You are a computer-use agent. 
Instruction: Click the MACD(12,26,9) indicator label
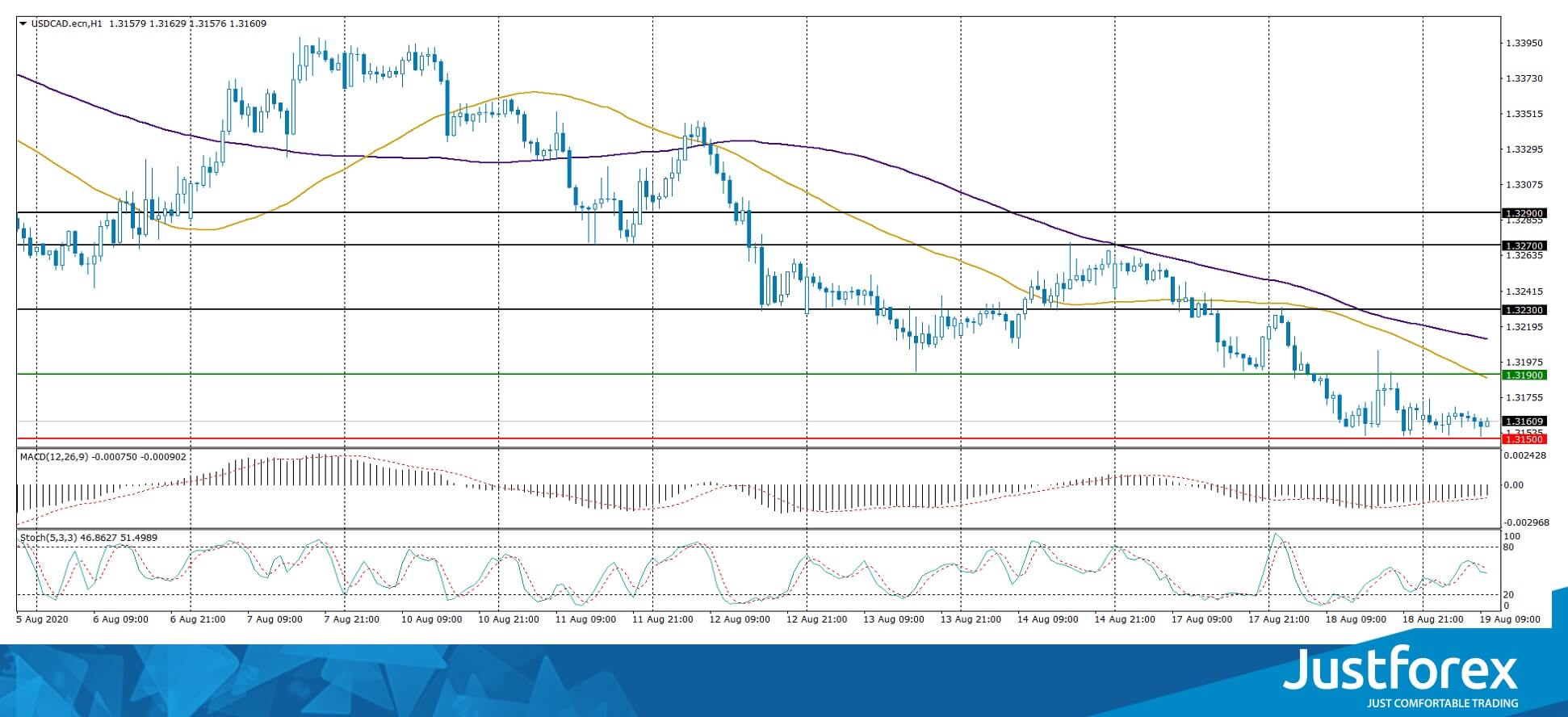54,457
